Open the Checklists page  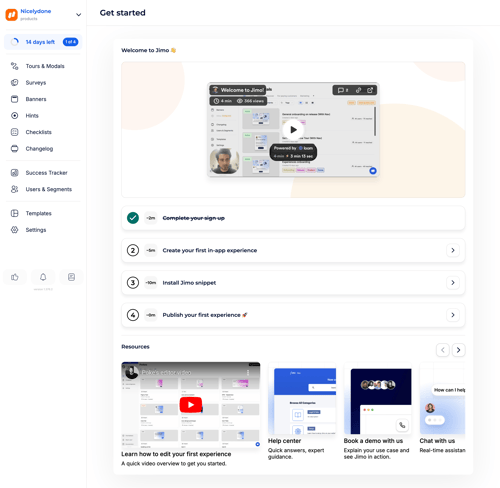coord(43,132)
